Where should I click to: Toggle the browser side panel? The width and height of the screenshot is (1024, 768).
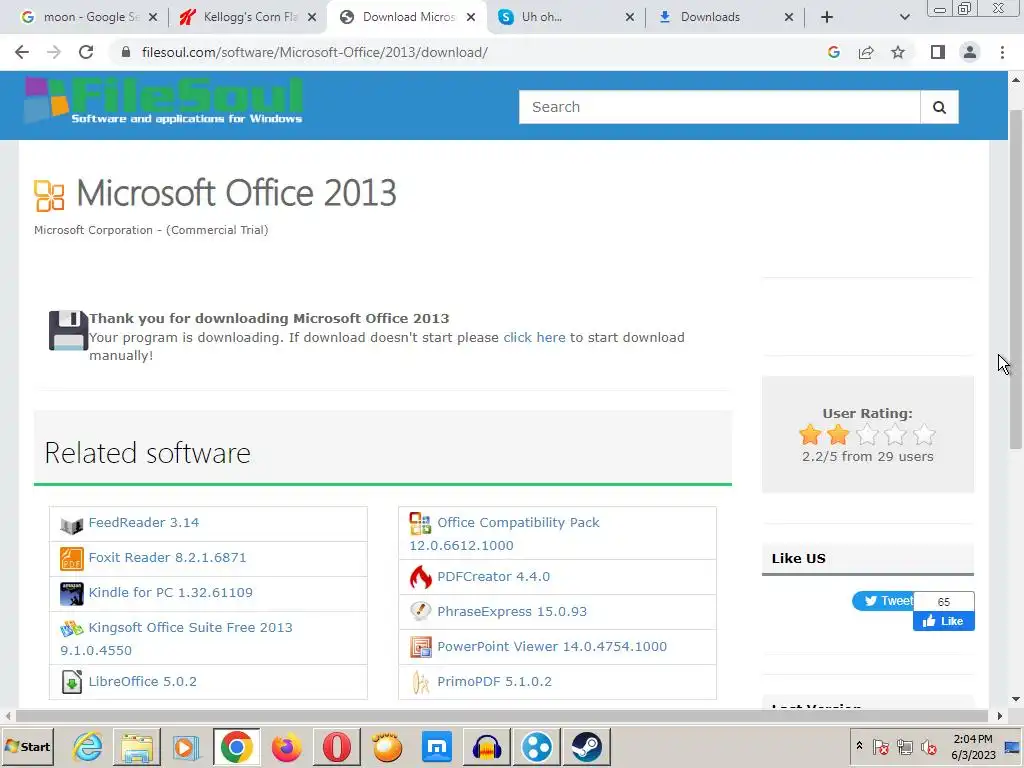coord(938,52)
